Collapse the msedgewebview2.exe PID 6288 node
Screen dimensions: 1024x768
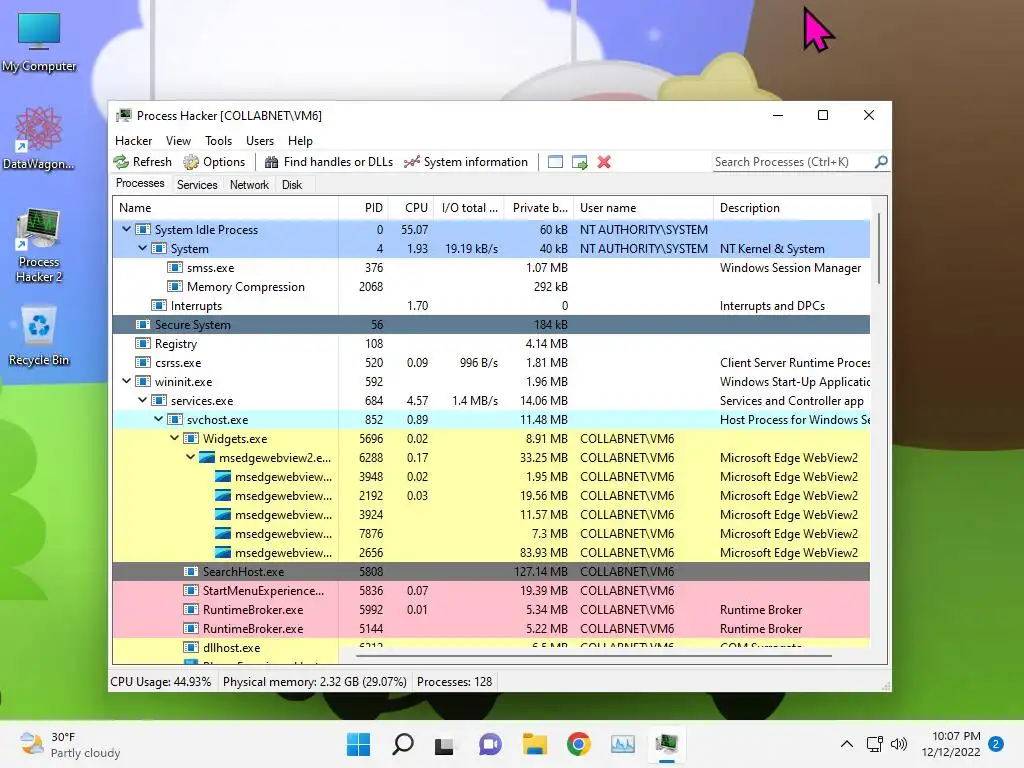coord(191,456)
